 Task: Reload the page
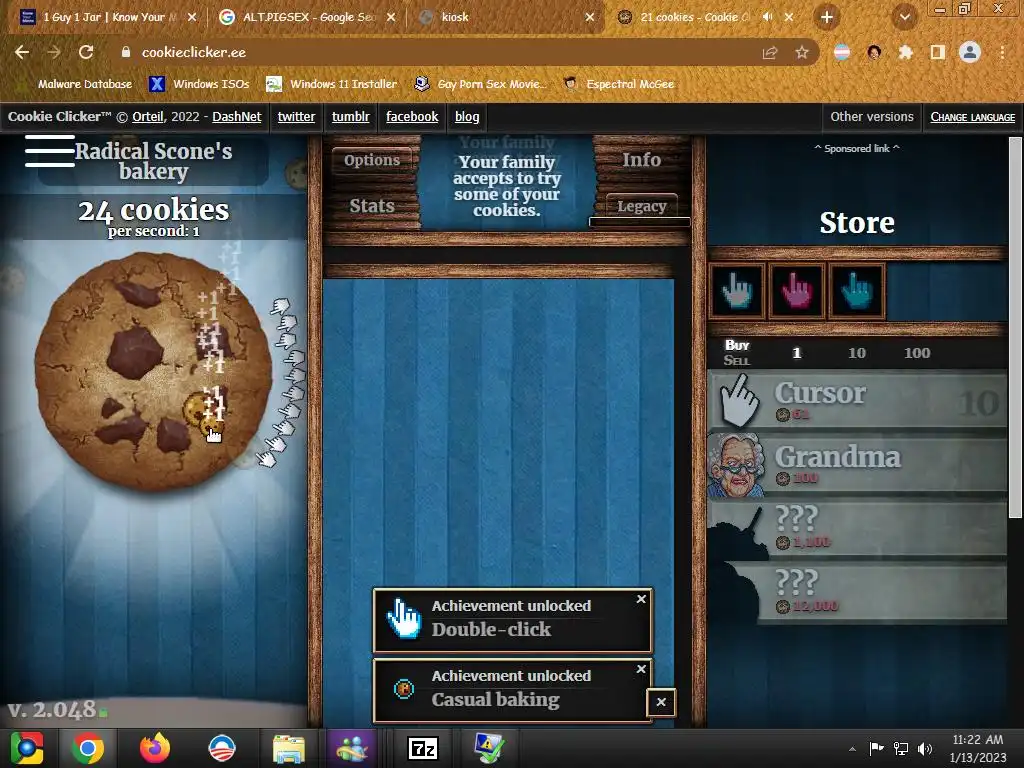click(86, 52)
